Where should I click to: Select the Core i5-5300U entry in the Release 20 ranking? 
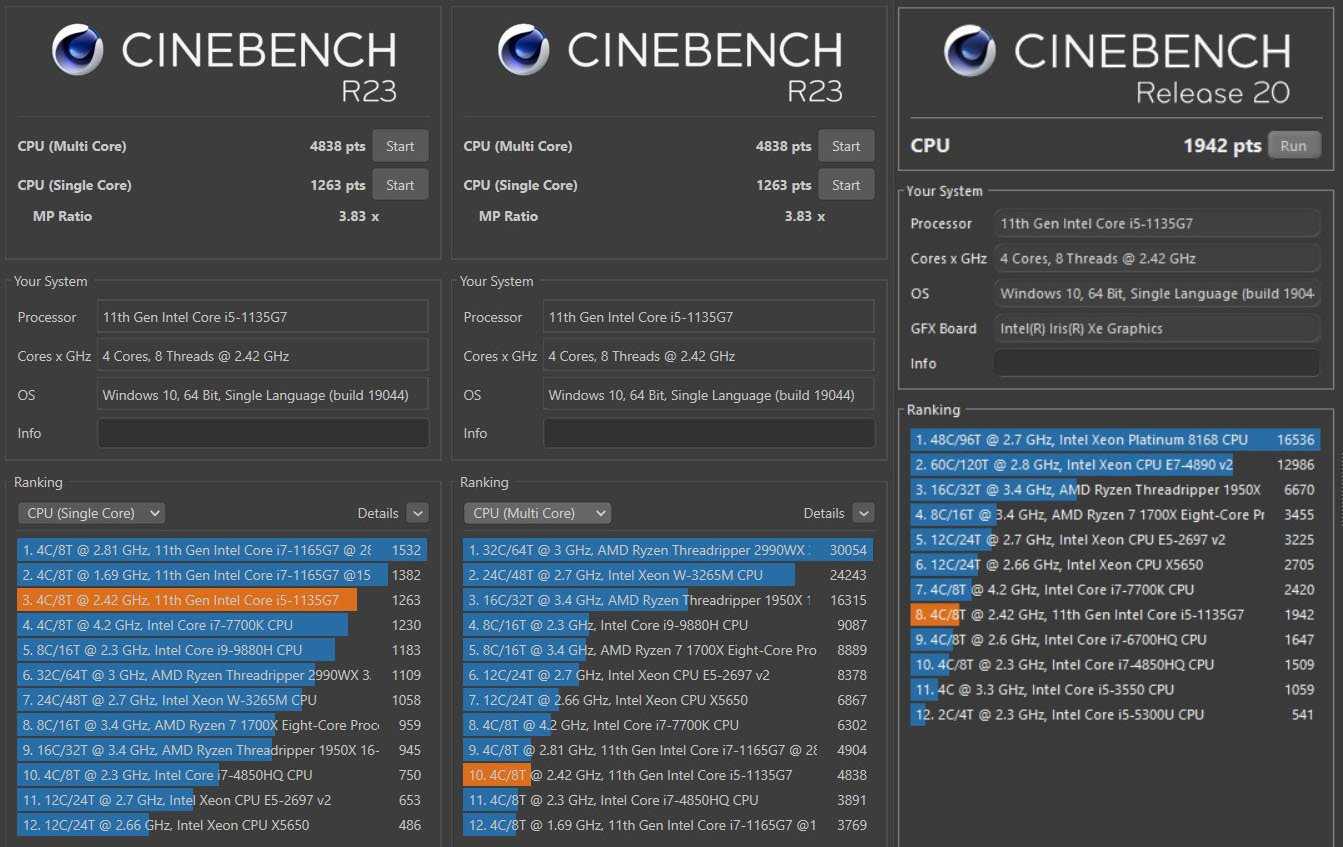(x=1115, y=715)
